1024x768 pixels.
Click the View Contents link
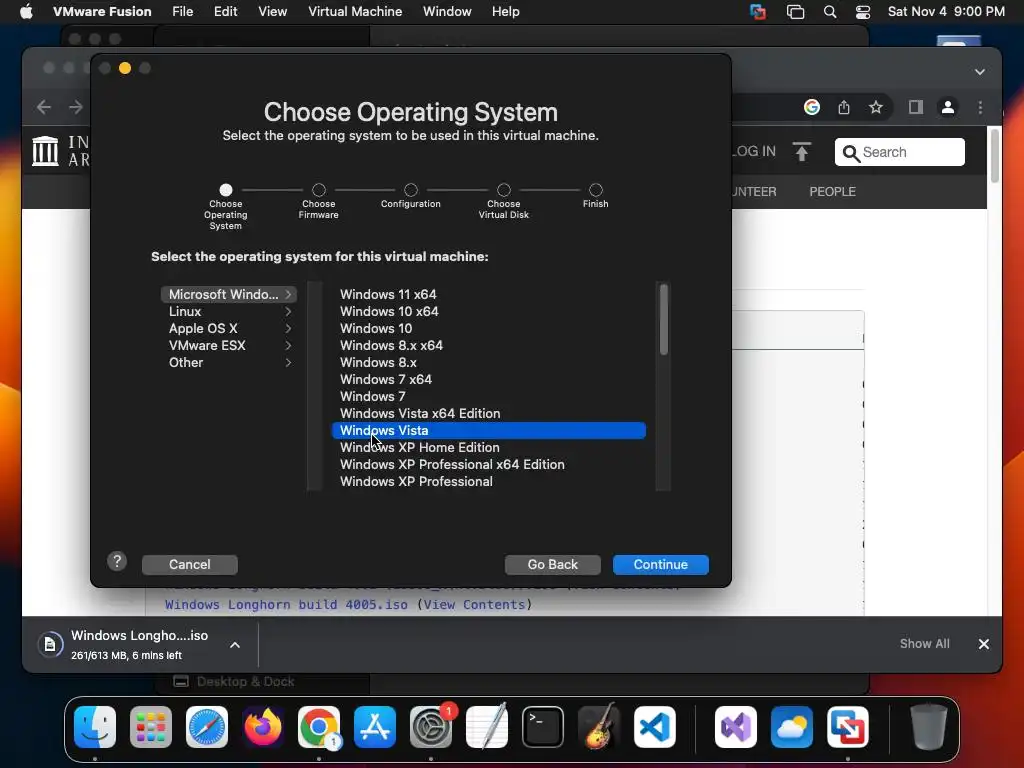[x=475, y=605]
